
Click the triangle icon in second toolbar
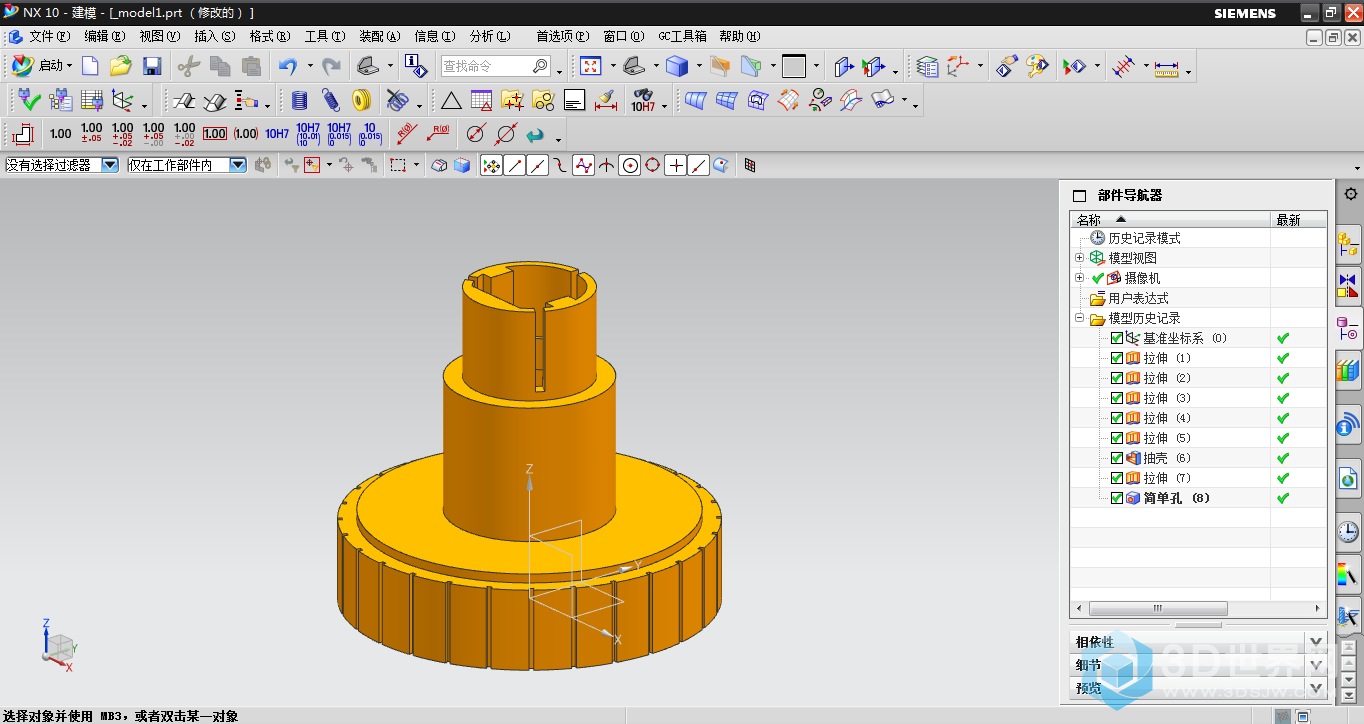point(451,100)
